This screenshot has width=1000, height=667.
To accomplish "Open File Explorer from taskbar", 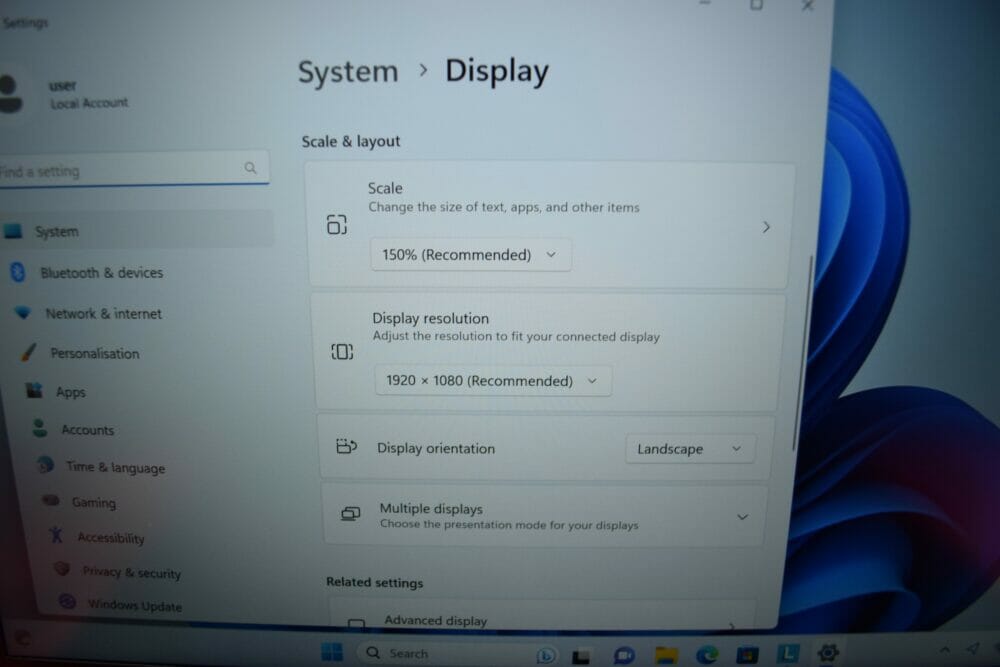I will click(666, 655).
